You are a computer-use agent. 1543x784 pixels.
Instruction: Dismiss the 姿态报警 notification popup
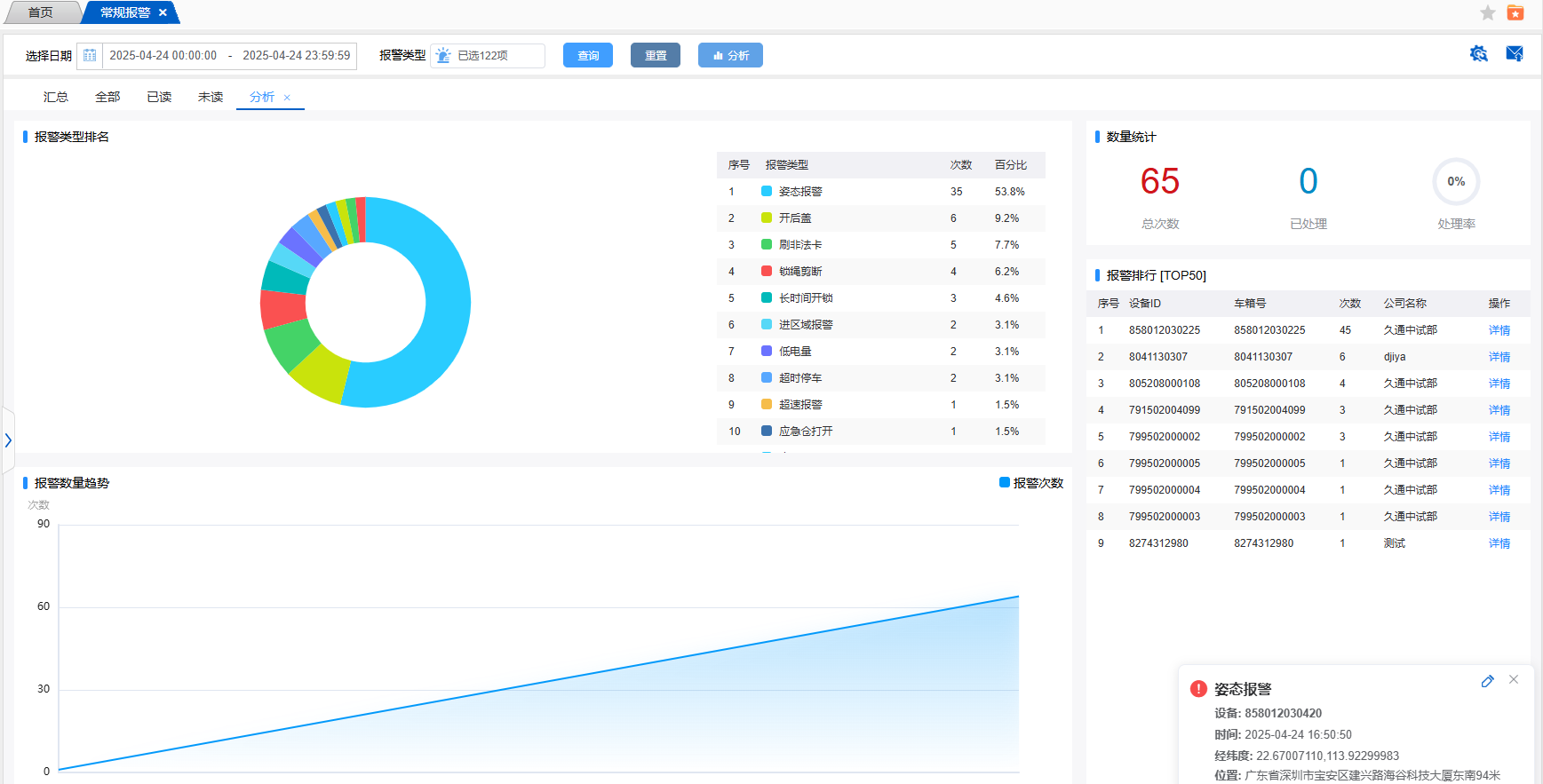(x=1514, y=679)
